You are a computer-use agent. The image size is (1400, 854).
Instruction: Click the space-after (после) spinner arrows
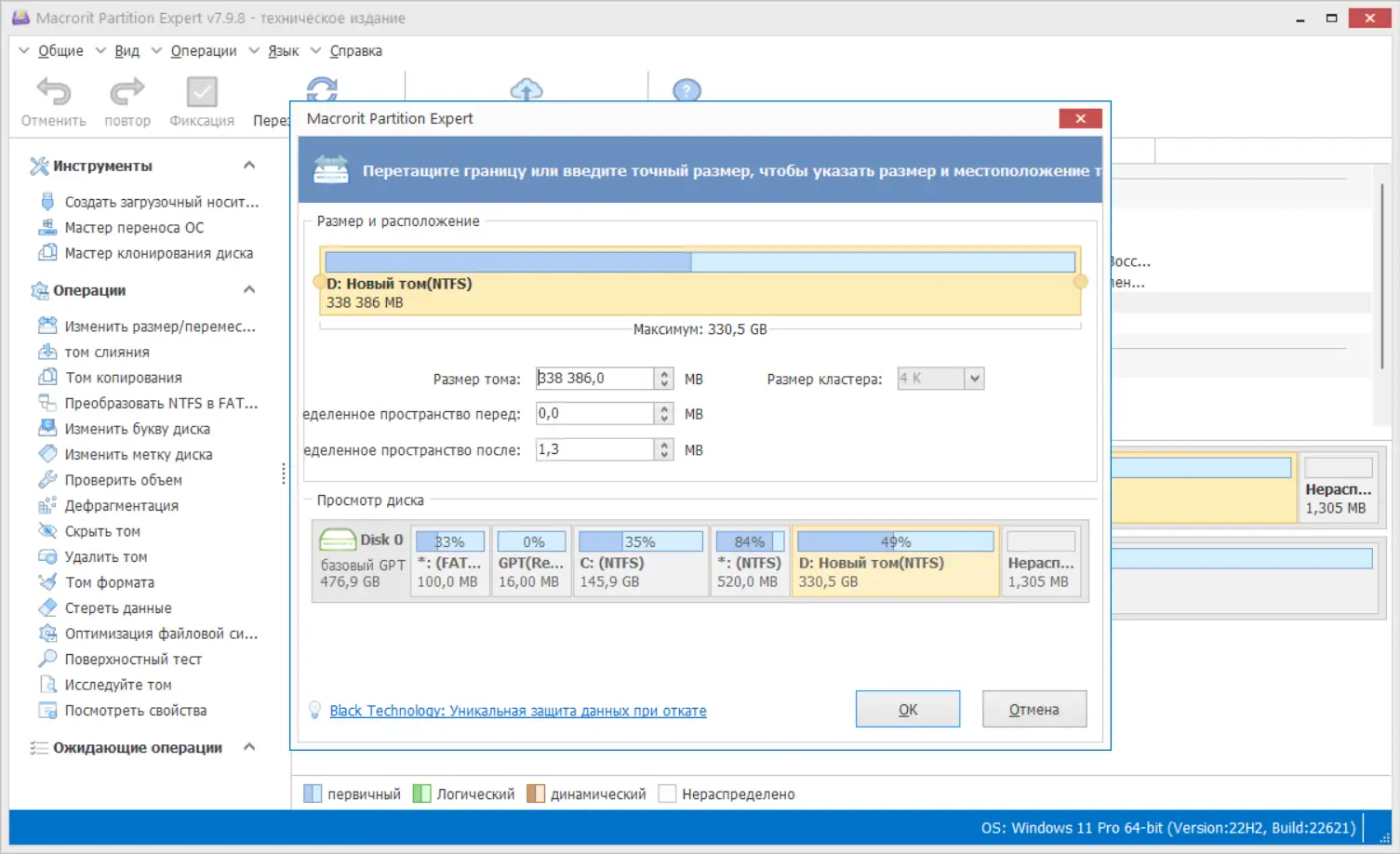click(x=664, y=450)
